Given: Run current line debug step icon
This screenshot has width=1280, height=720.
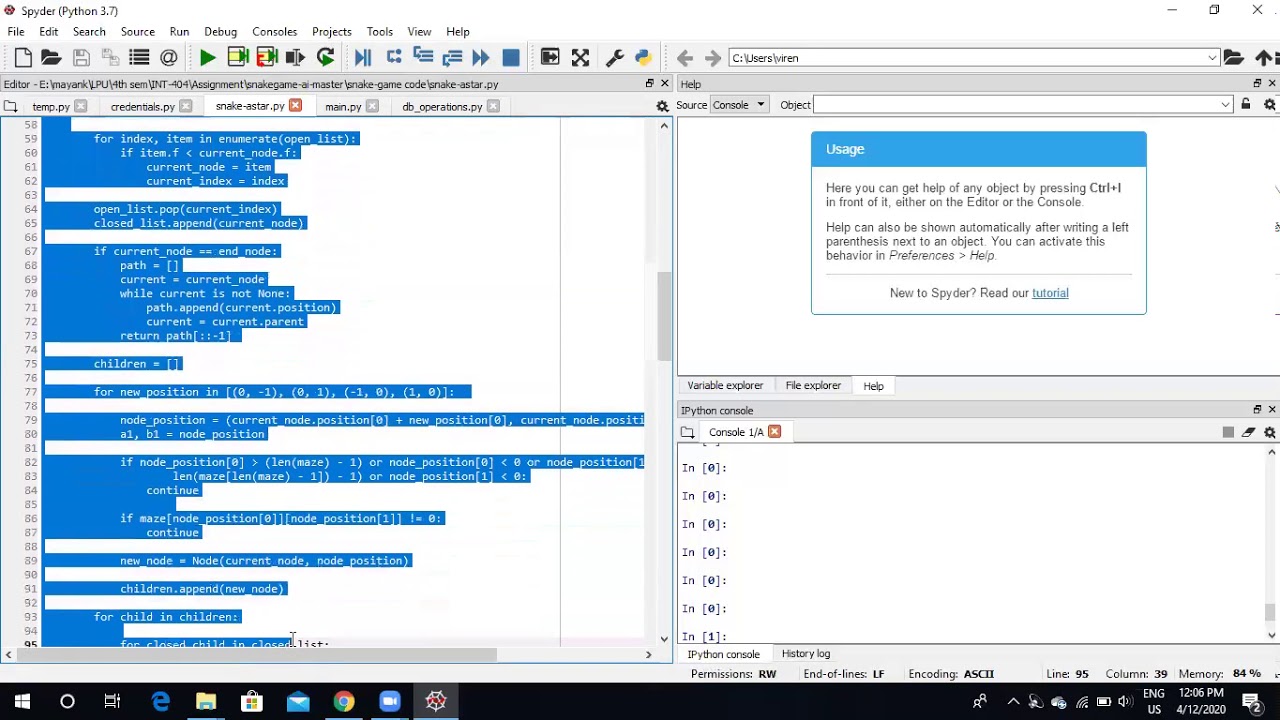Looking at the screenshot, I should pos(394,58).
